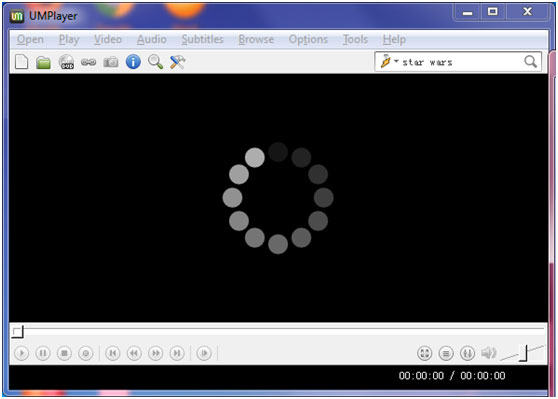Viewport: 558px width, 399px height.
Task: Click the frame step button
Action: [x=204, y=353]
